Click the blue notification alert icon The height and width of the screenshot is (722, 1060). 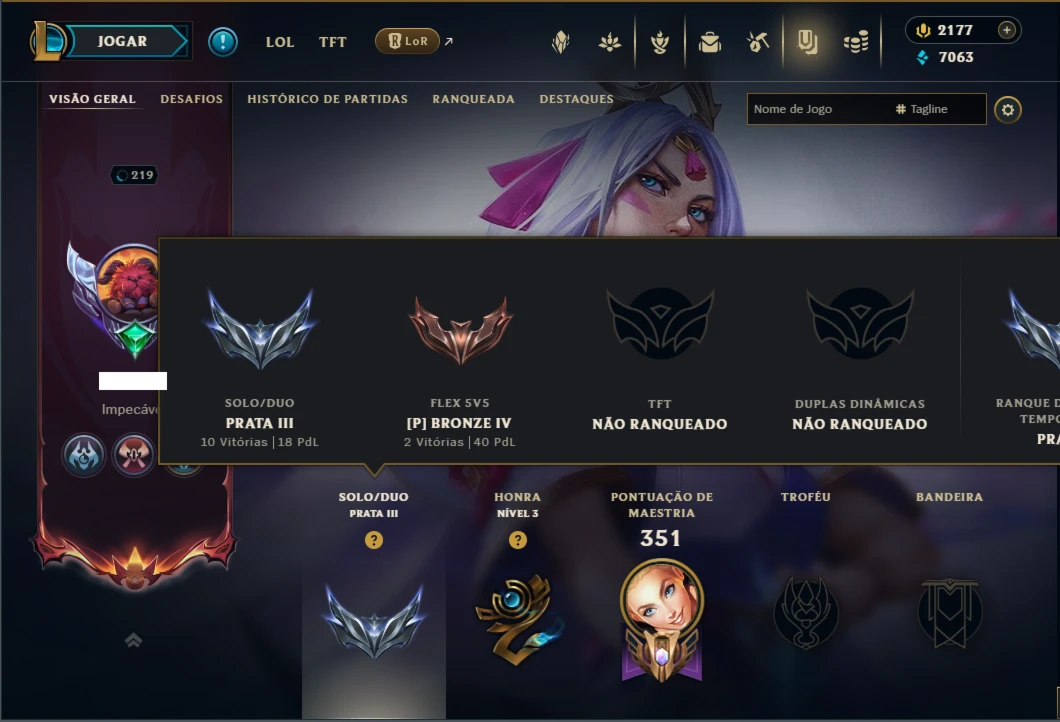[x=222, y=42]
